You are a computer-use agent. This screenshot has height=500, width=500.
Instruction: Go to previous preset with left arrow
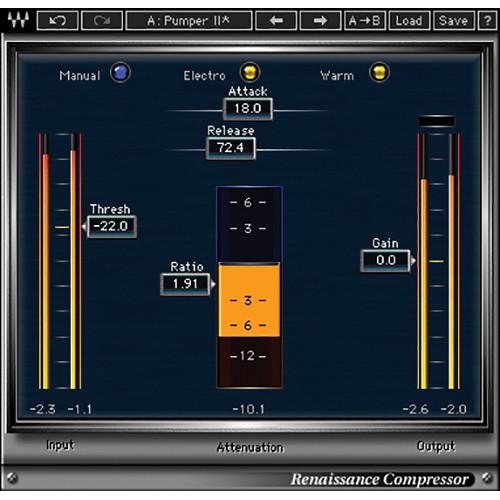(276, 21)
